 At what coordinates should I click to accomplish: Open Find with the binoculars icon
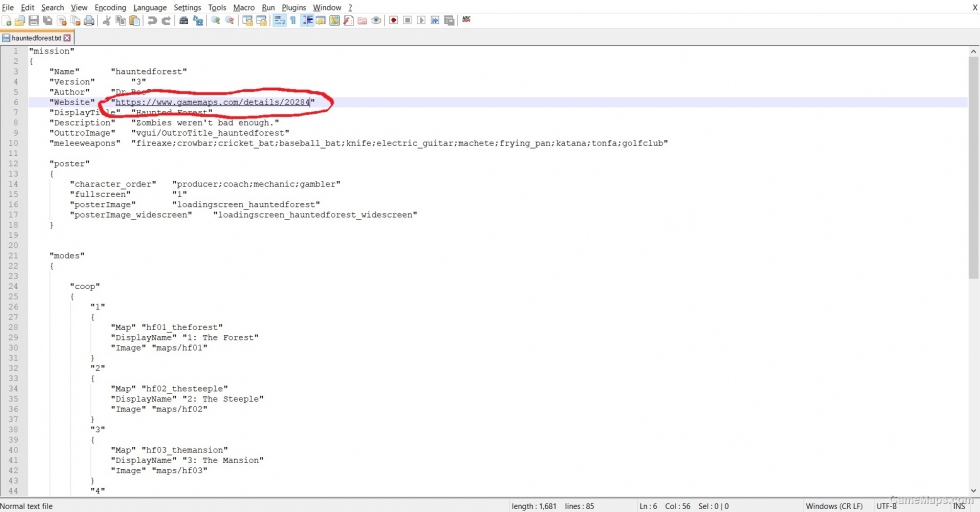pos(184,21)
